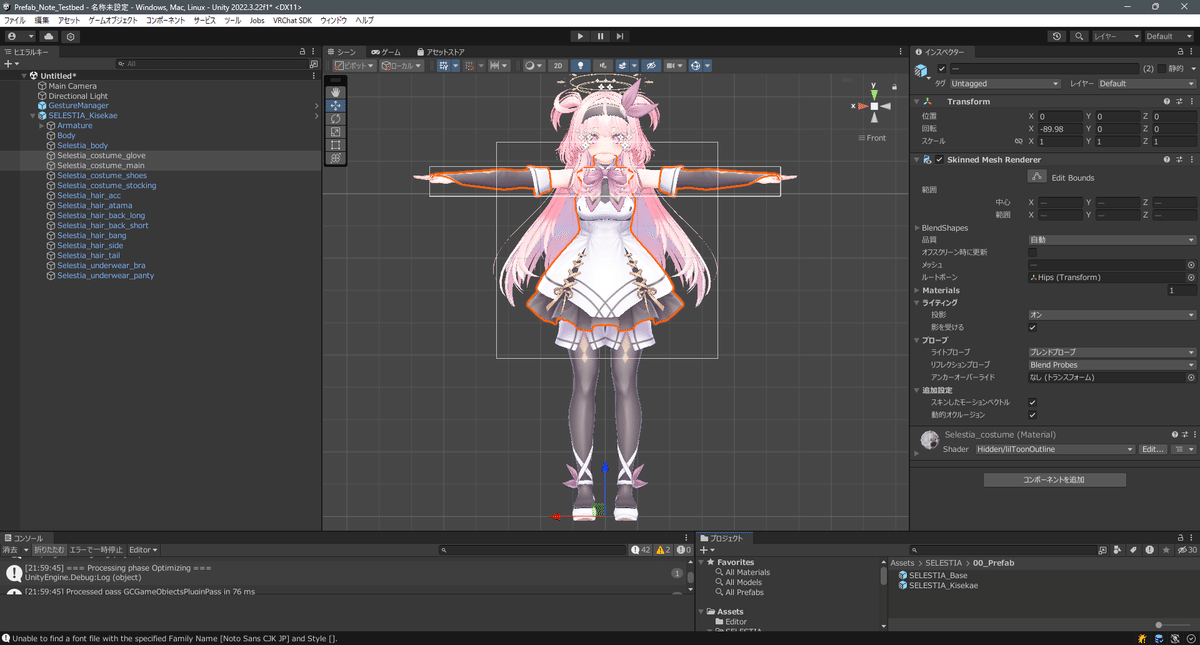
Task: Click the search icon in the main toolbar
Action: pos(1078,36)
